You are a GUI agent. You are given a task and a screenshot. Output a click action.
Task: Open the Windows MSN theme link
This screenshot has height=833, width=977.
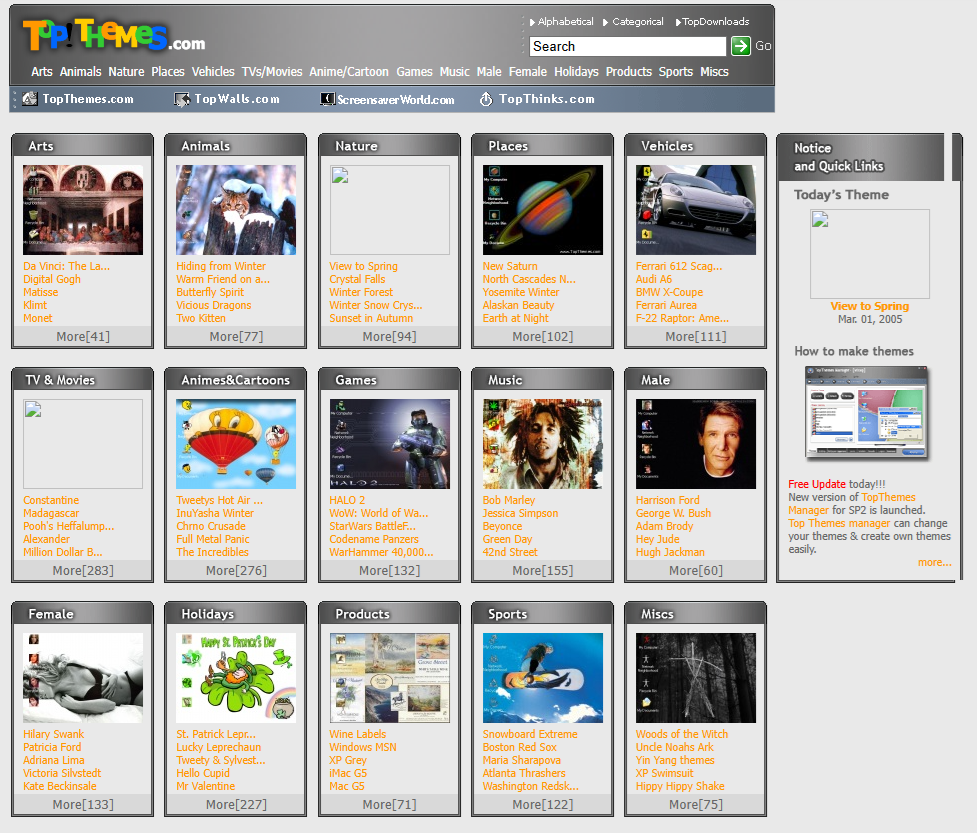click(x=363, y=748)
